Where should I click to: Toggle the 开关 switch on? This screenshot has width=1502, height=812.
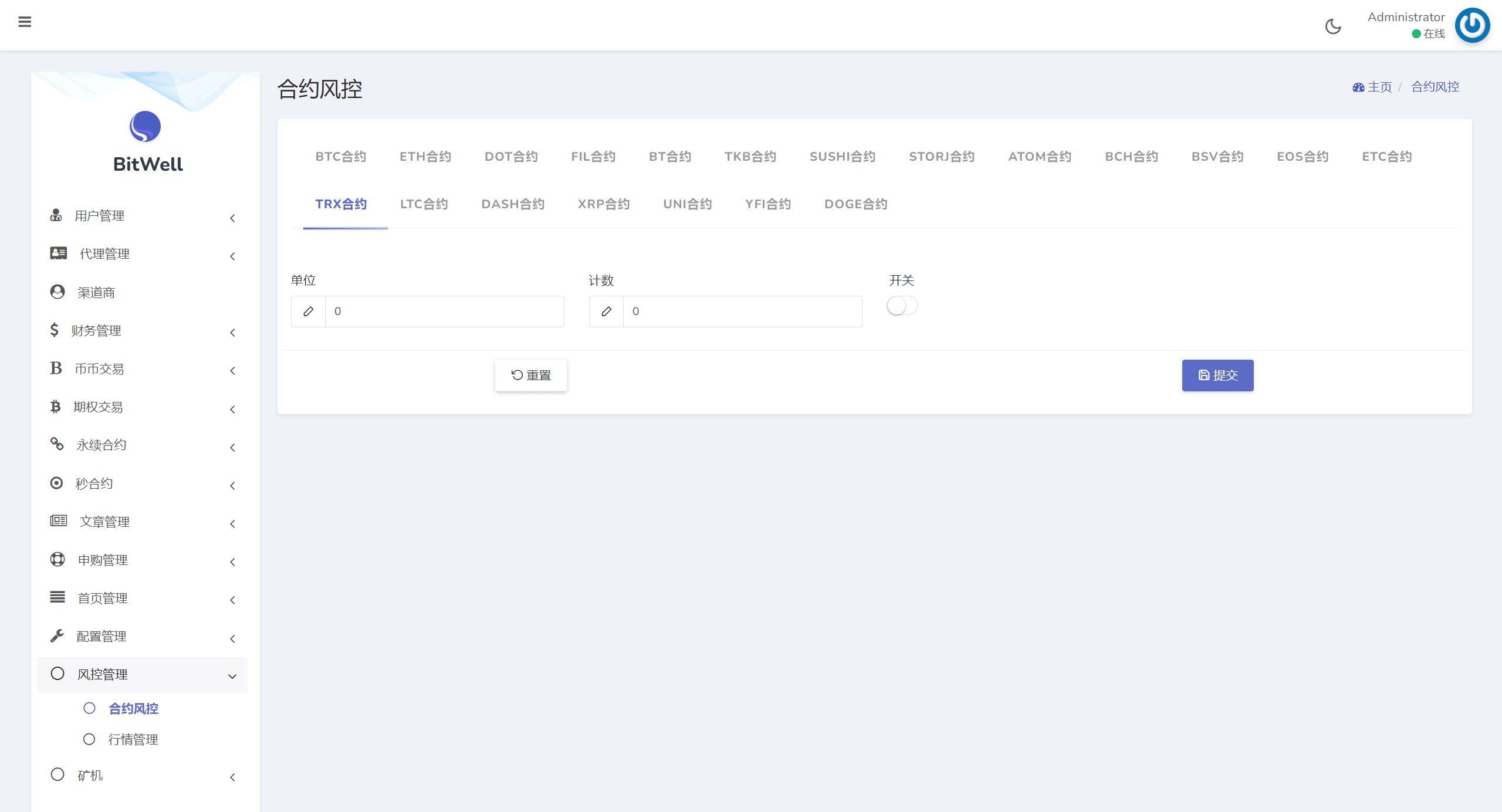point(902,306)
